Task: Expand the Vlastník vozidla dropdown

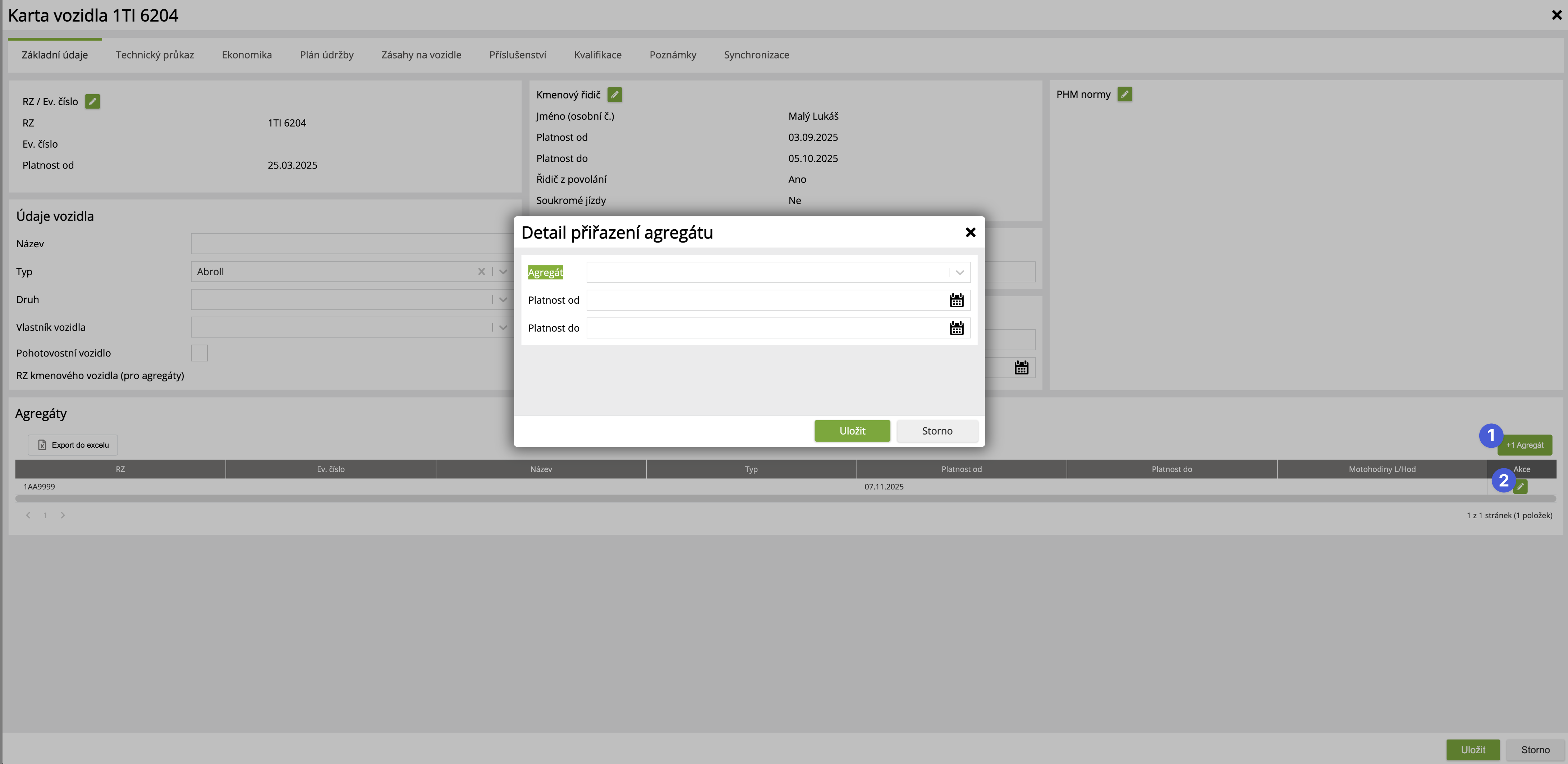Action: pos(503,327)
